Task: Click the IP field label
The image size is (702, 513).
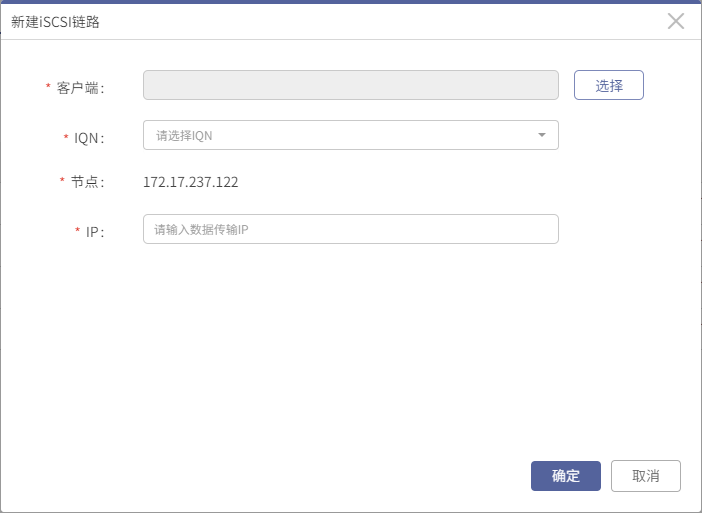Action: coord(94,232)
